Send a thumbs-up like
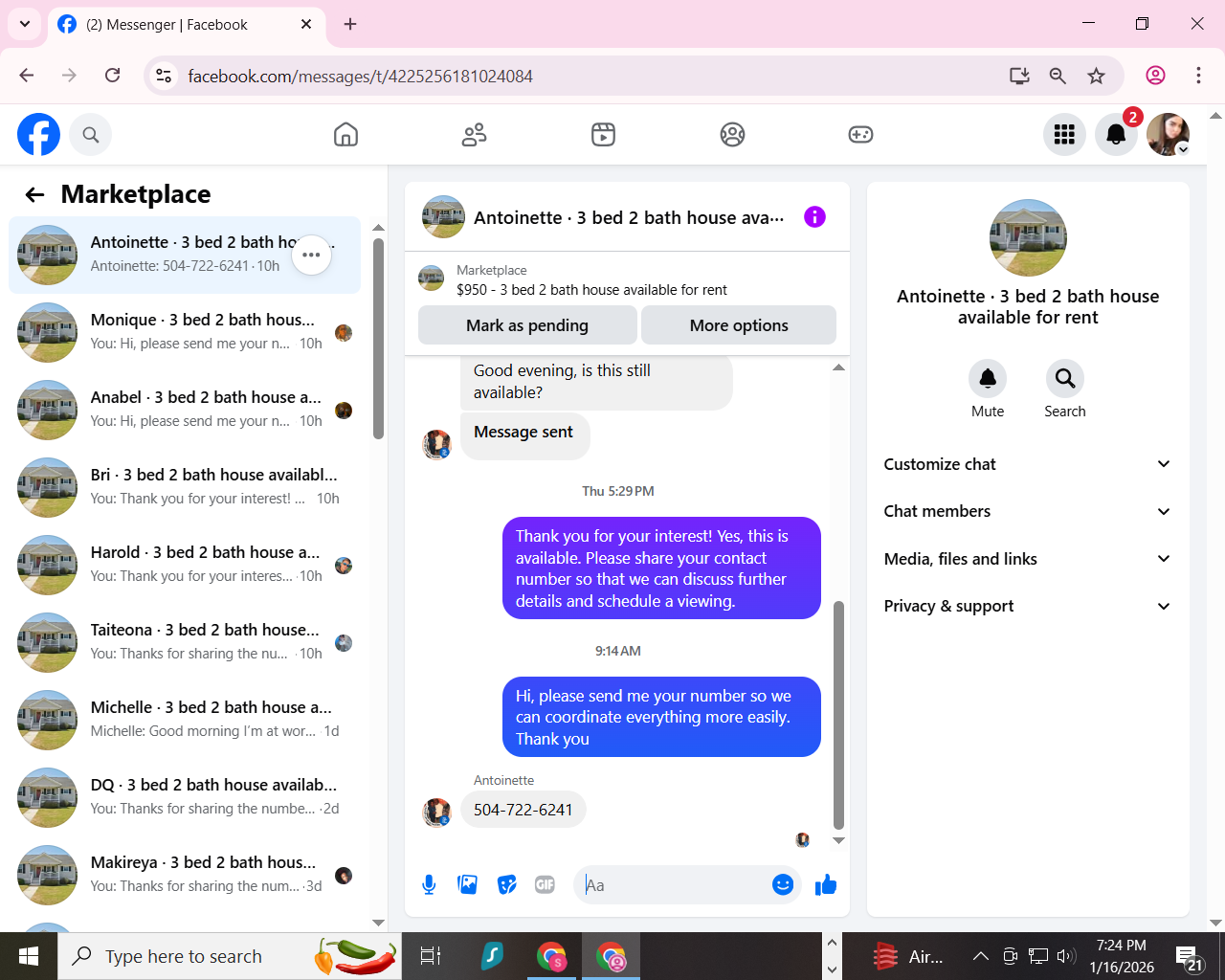Viewport: 1225px width, 980px height. pos(826,885)
